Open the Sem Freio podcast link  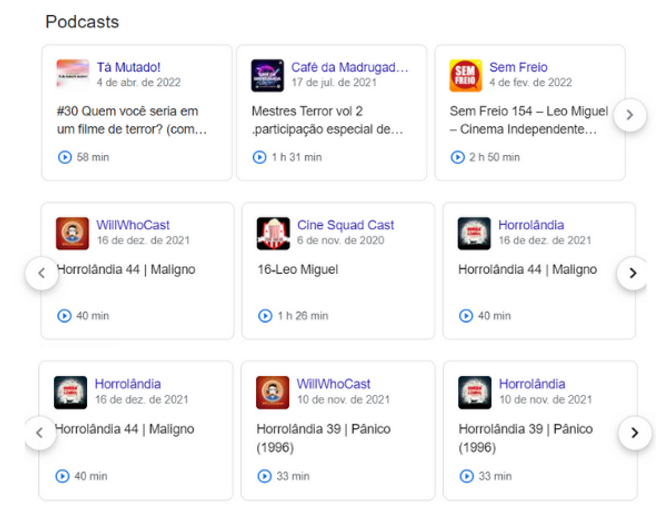[x=518, y=67]
